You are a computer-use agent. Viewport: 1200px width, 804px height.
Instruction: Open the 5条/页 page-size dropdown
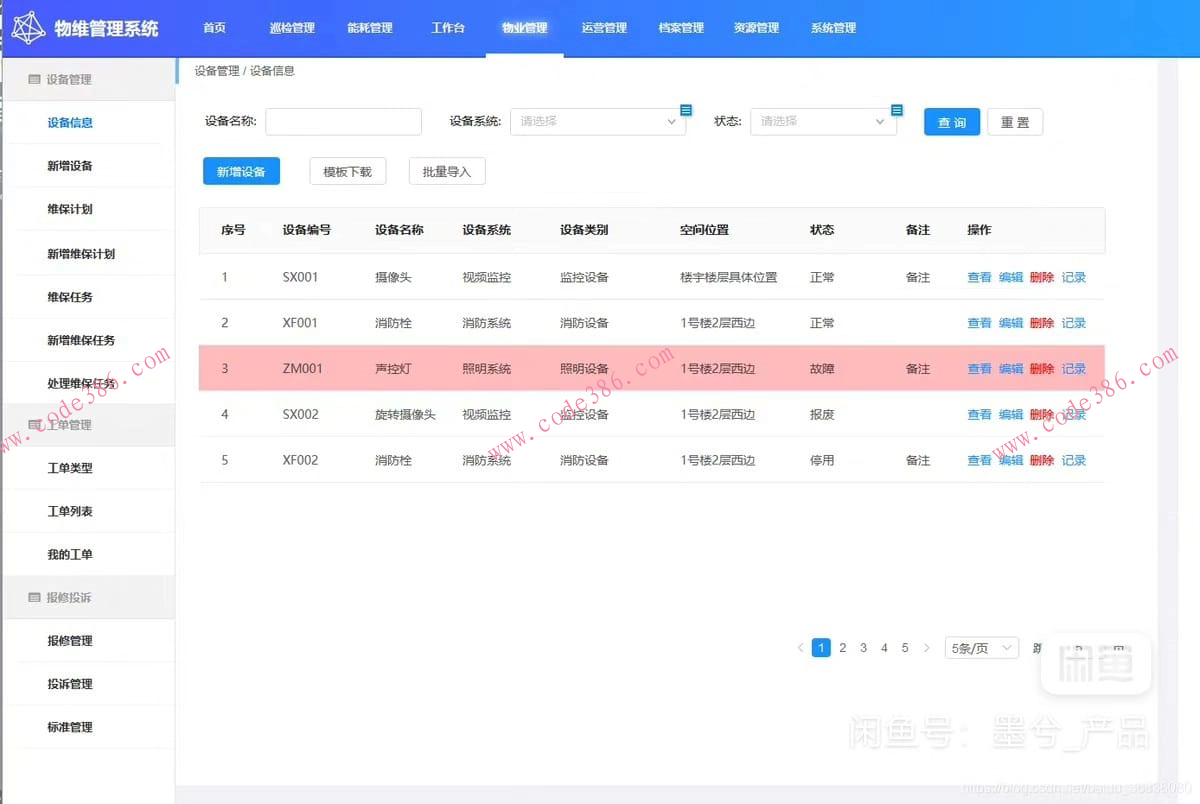980,647
